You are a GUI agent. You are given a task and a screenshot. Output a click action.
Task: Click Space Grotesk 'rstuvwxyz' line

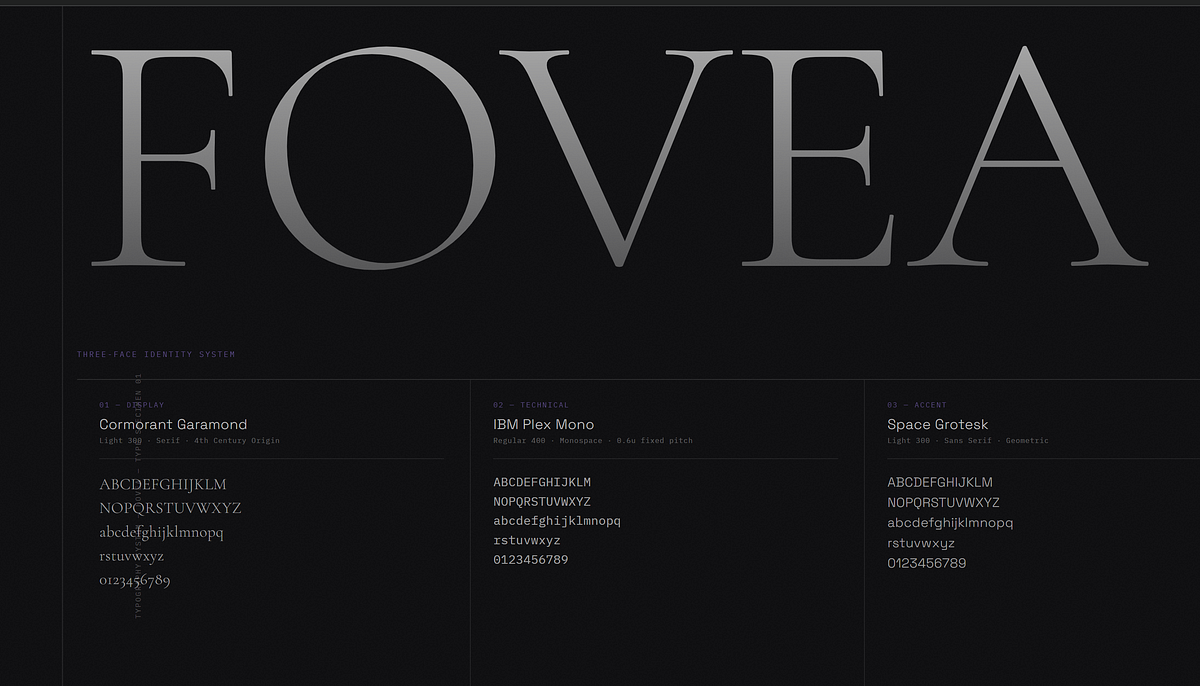point(921,544)
